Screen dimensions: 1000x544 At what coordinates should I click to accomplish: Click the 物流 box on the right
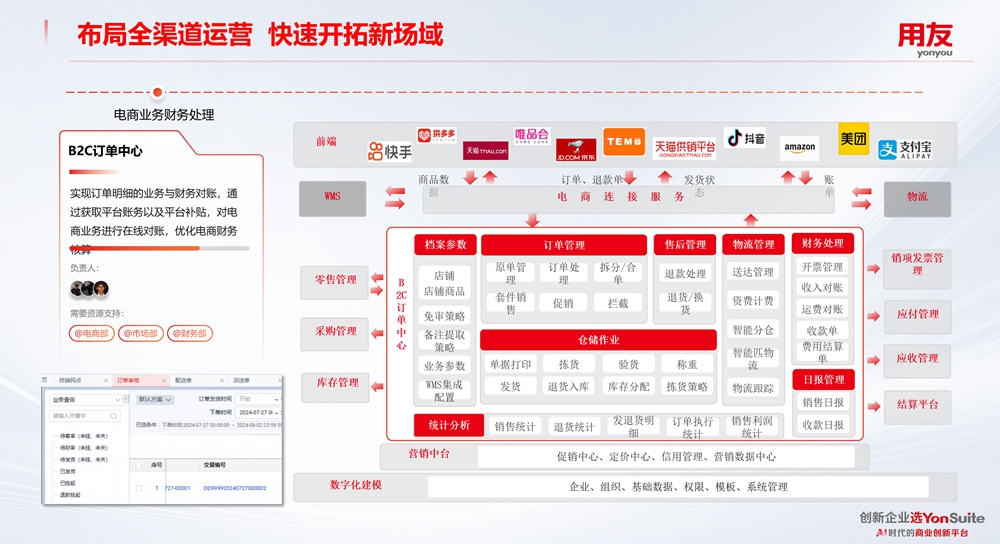(x=917, y=198)
